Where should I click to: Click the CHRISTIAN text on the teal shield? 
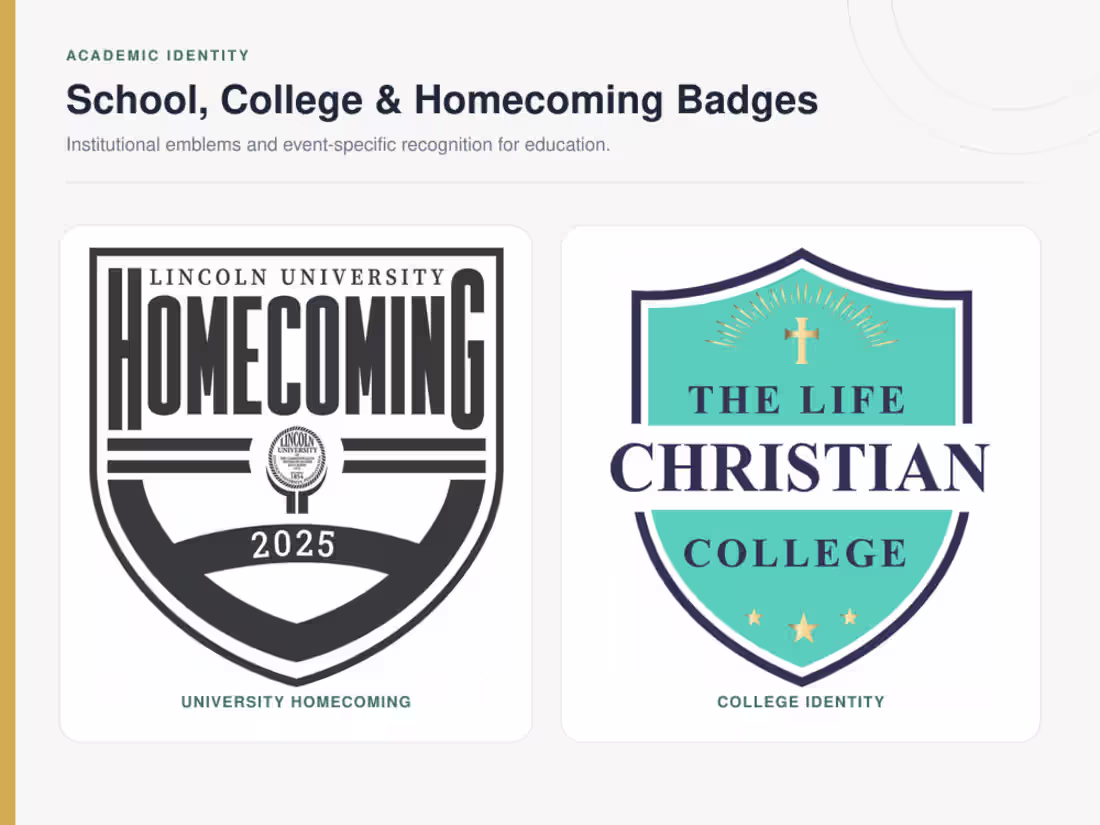click(x=799, y=468)
